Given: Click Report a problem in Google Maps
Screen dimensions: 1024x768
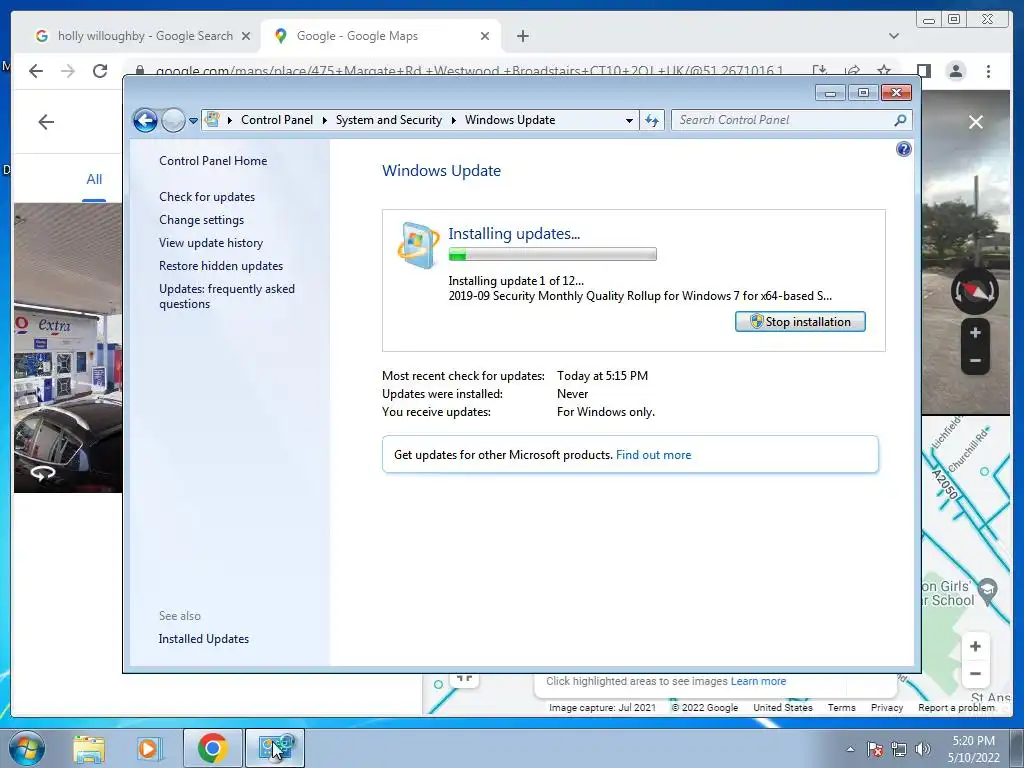Looking at the screenshot, I should (x=956, y=707).
